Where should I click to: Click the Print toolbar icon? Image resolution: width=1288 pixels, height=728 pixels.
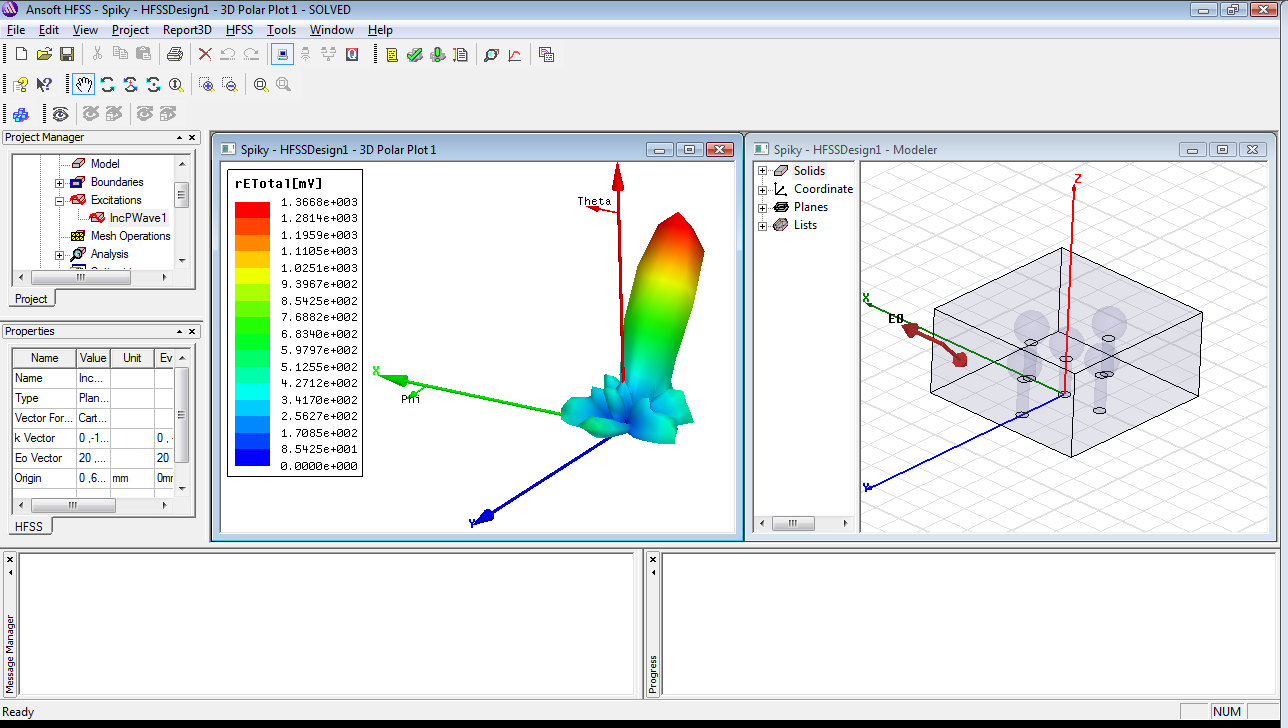pos(175,55)
